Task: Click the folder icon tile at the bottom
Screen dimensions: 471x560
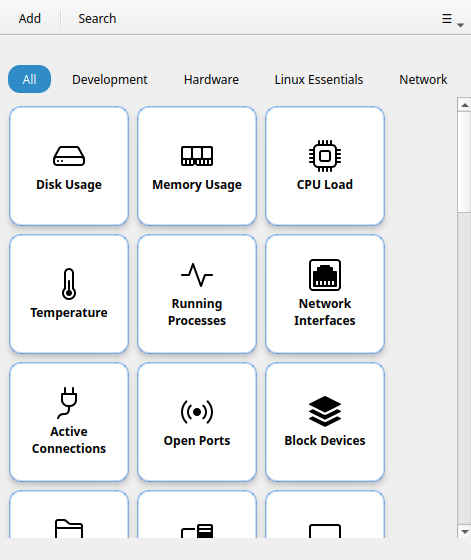Action: coord(69,514)
